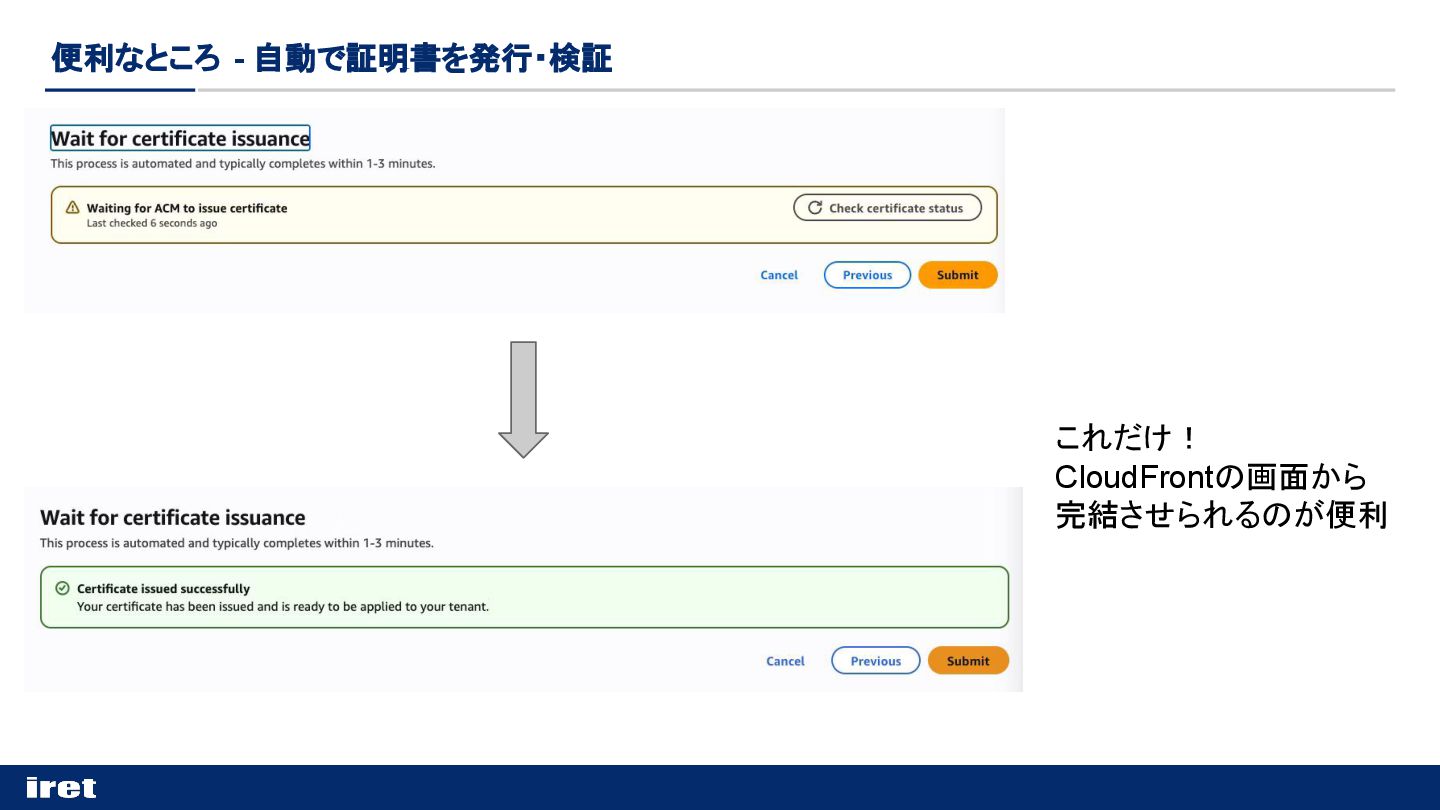Click the iret logo in footer
Viewport: 1440px width, 810px height.
click(x=61, y=788)
